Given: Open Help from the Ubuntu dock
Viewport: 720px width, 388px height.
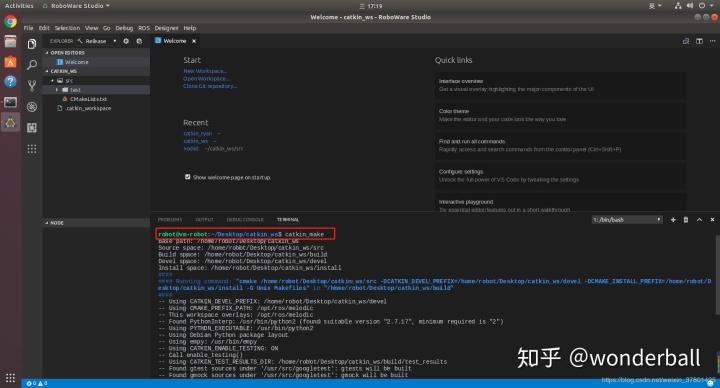Looking at the screenshot, I should (10, 82).
